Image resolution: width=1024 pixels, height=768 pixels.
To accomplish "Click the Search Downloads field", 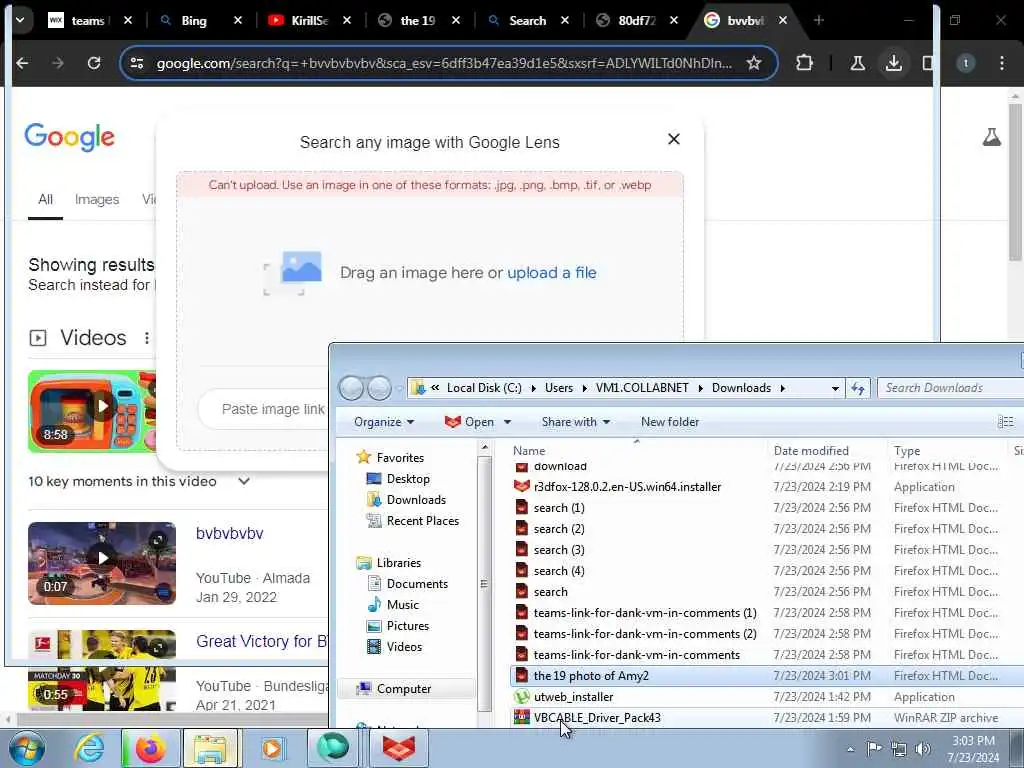I will [950, 388].
